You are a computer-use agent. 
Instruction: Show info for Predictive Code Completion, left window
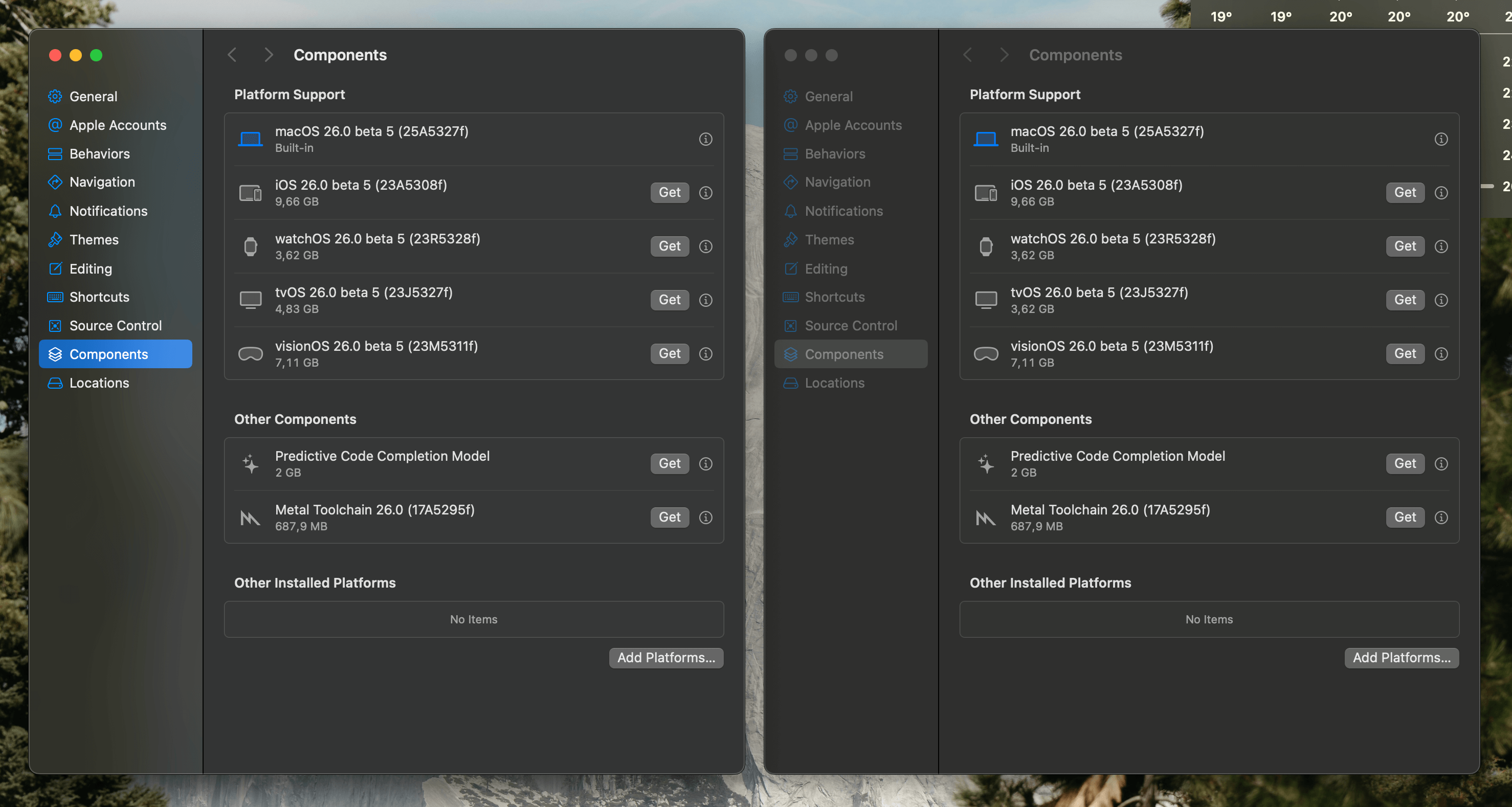(x=705, y=464)
